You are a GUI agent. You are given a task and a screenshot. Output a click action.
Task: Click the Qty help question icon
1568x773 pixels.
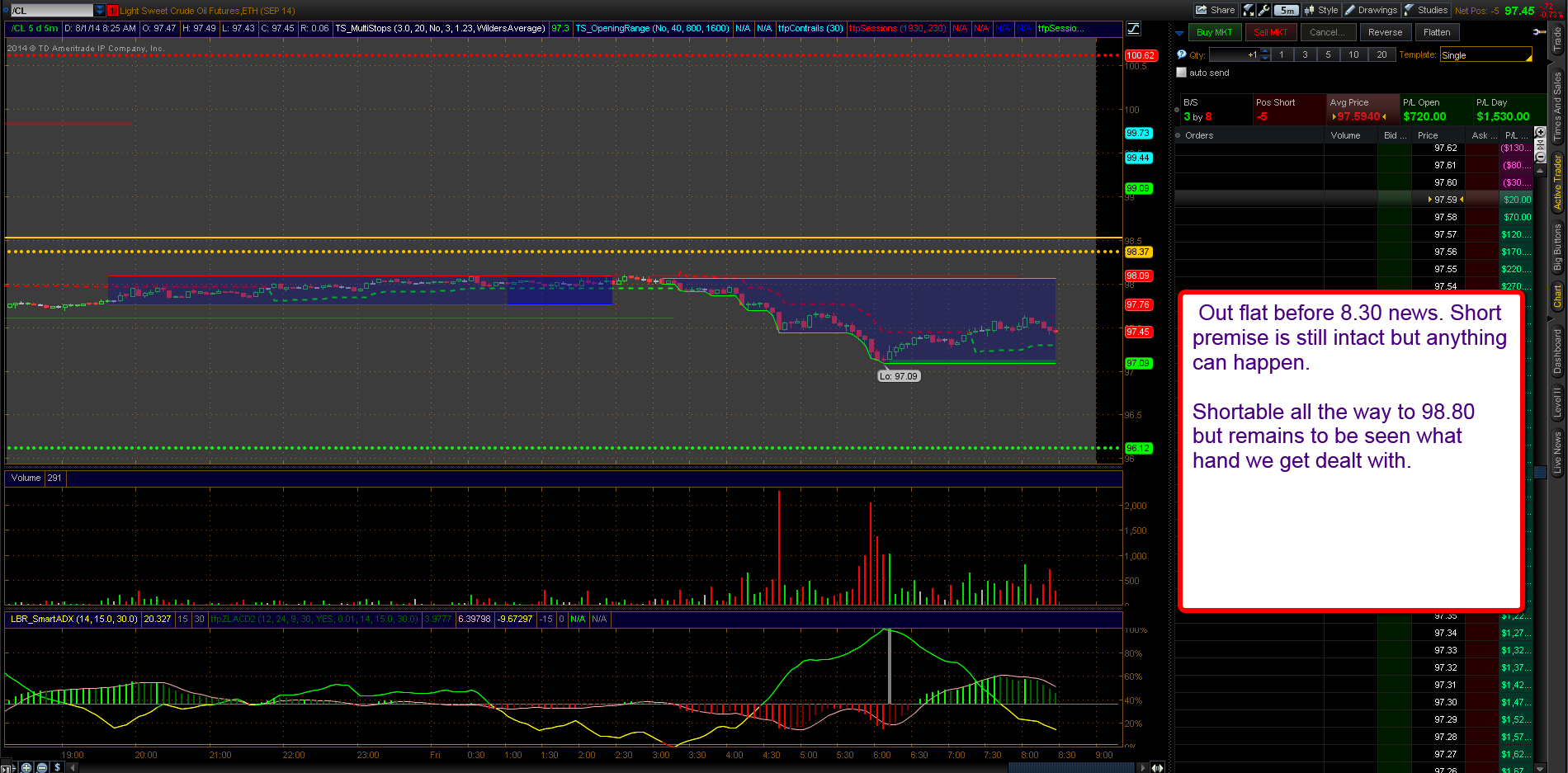(1181, 54)
